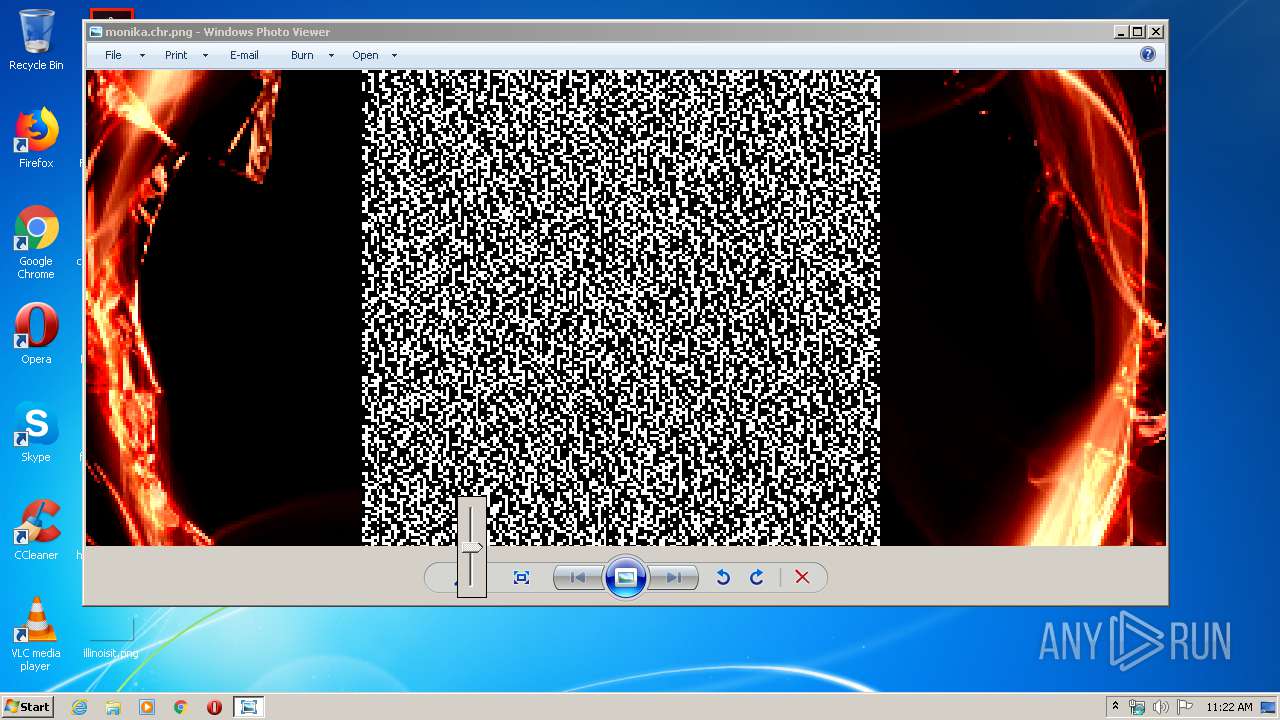
Task: Open the Burn menu
Action: coord(302,55)
